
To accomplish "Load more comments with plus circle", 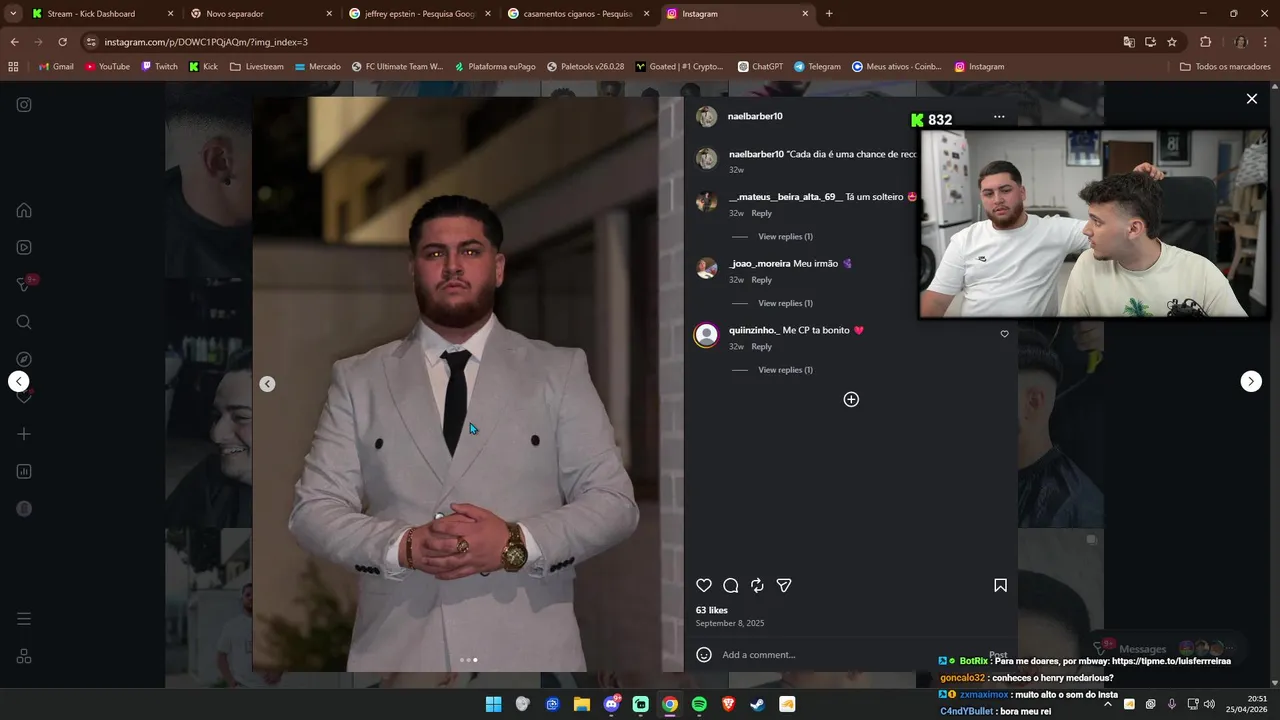I will (851, 399).
